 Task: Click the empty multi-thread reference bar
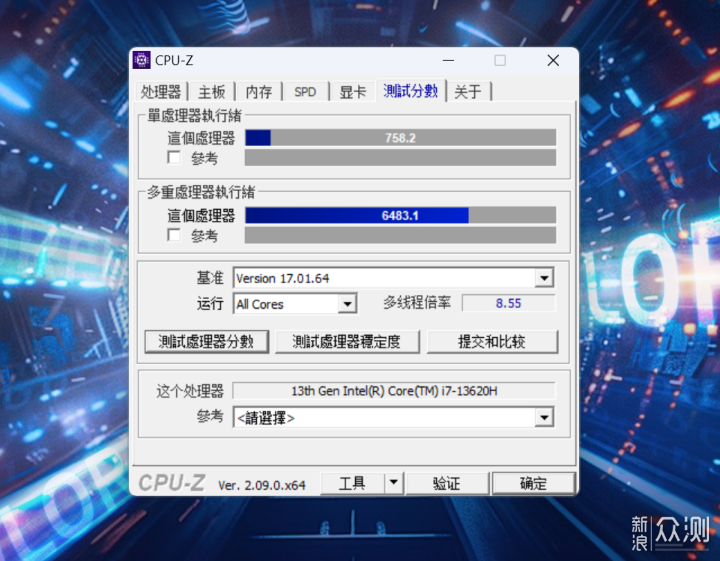tap(400, 235)
